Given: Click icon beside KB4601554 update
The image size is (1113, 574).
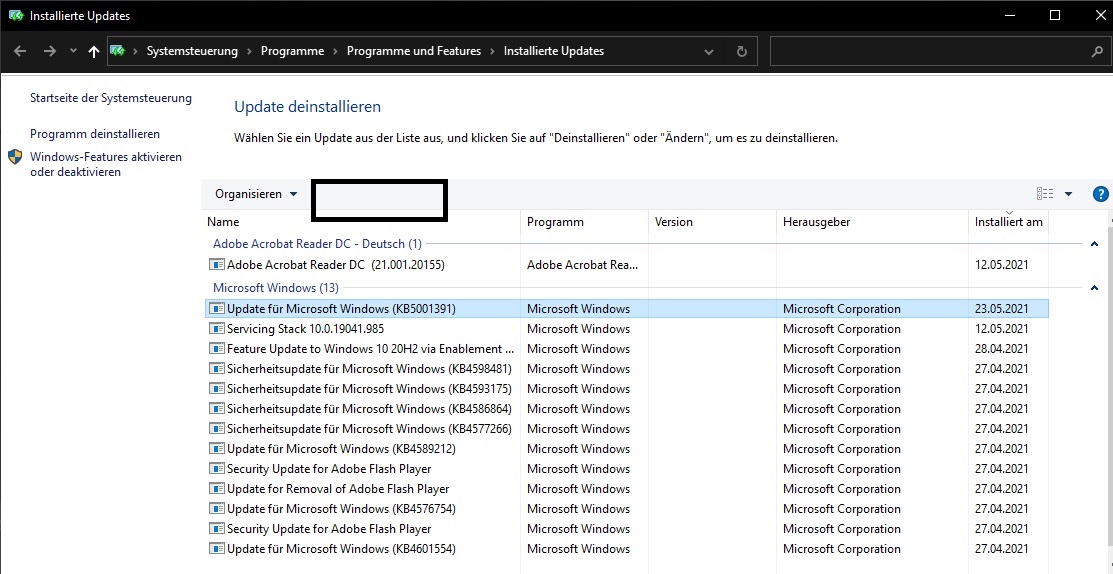Looking at the screenshot, I should 216,548.
